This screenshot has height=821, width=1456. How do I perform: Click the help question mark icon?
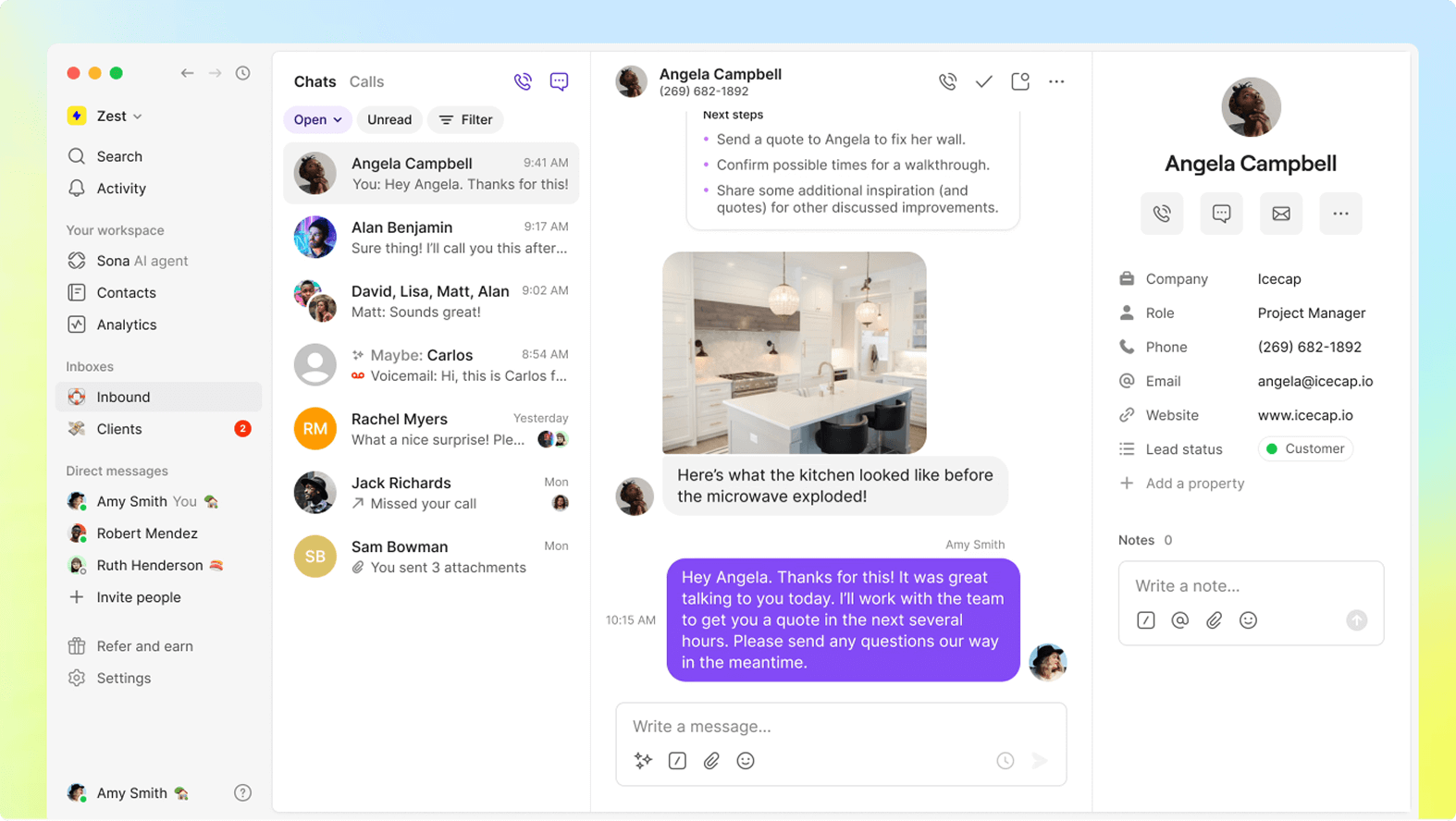click(242, 792)
